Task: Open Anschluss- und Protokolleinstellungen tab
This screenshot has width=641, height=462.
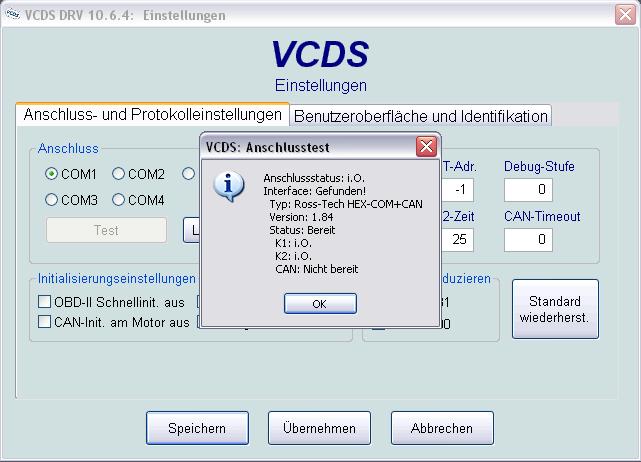Action: pos(152,114)
